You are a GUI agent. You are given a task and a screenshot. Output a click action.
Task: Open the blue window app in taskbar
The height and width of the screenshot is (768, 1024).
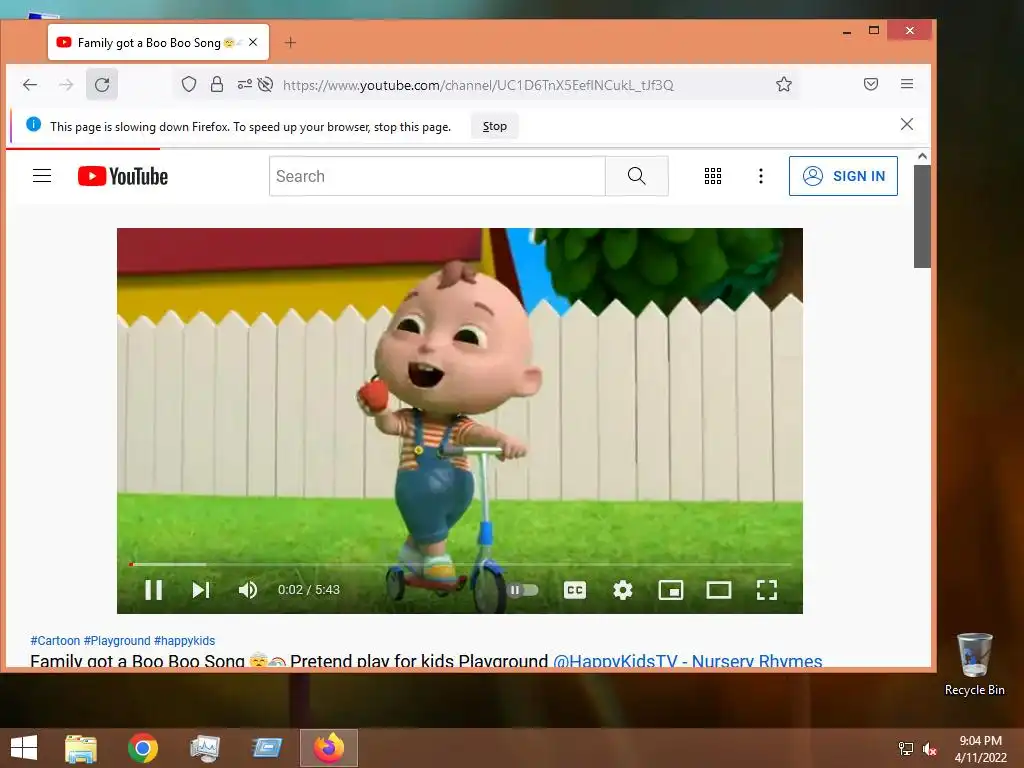(x=266, y=748)
